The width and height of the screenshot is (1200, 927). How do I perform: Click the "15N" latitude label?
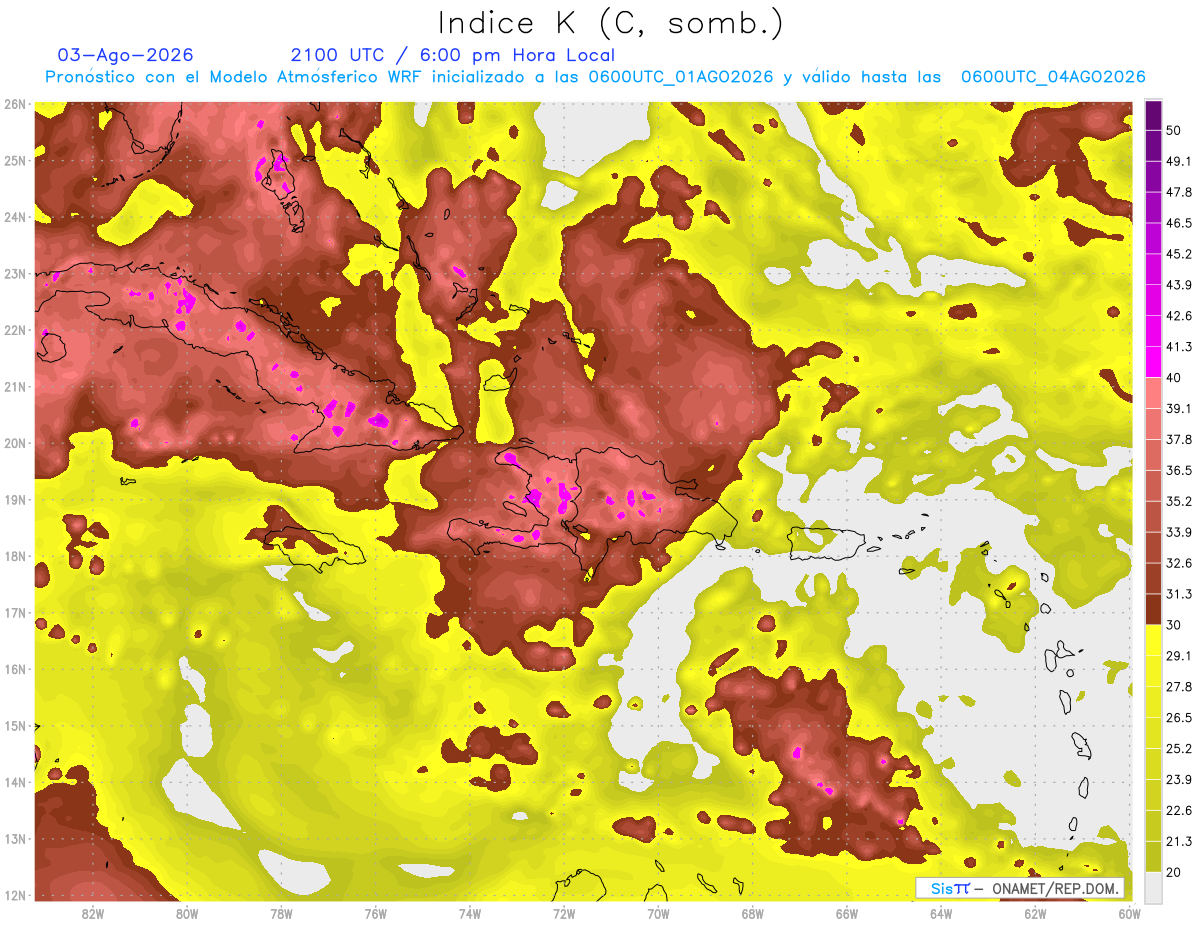coord(14,726)
